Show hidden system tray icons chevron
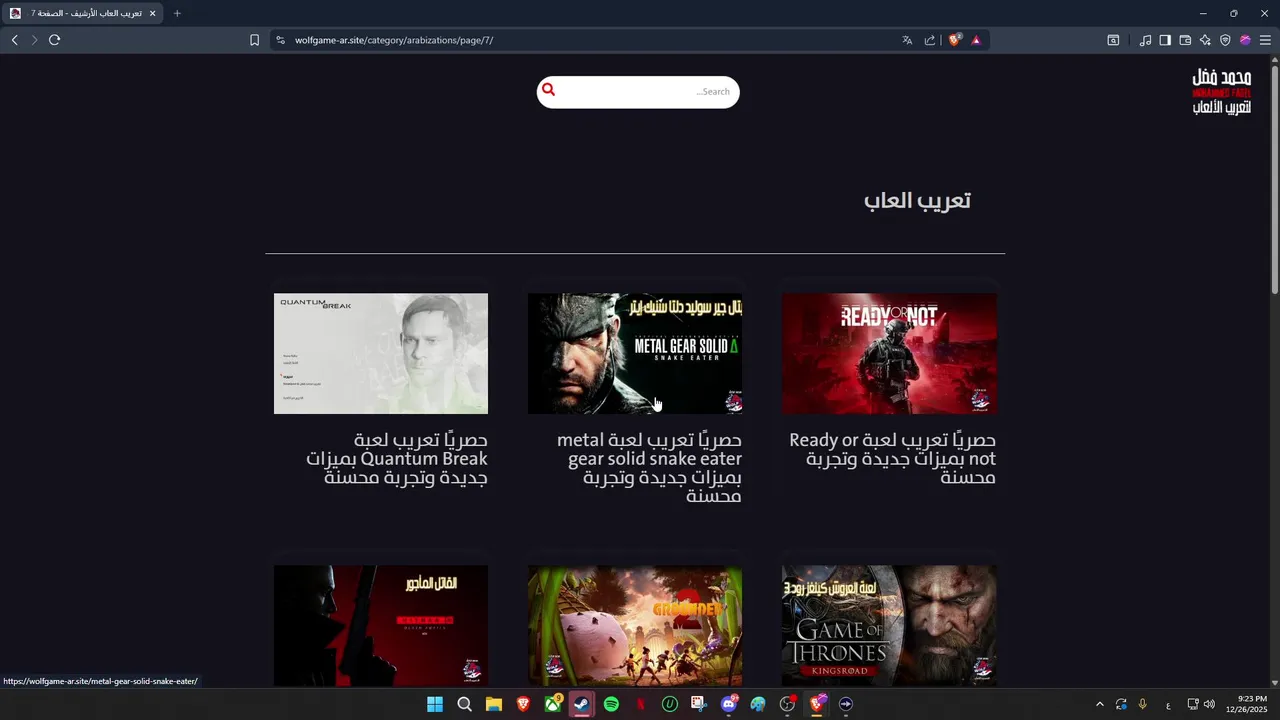1280x720 pixels. [x=1100, y=704]
